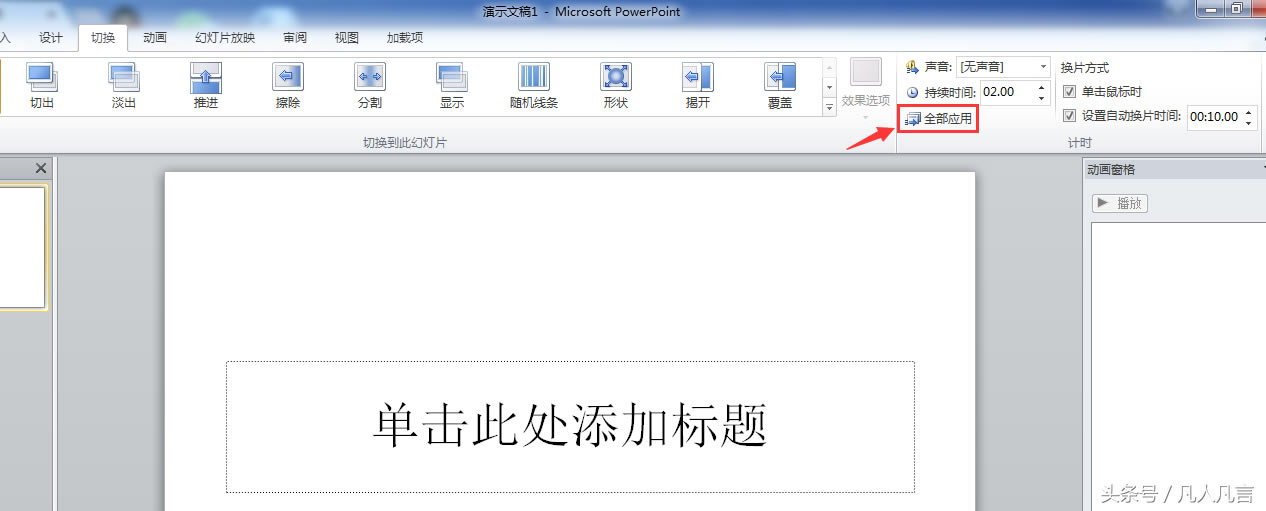Switch to the 动画 ribbon tab
Viewport: 1266px width, 511px height.
tap(155, 38)
